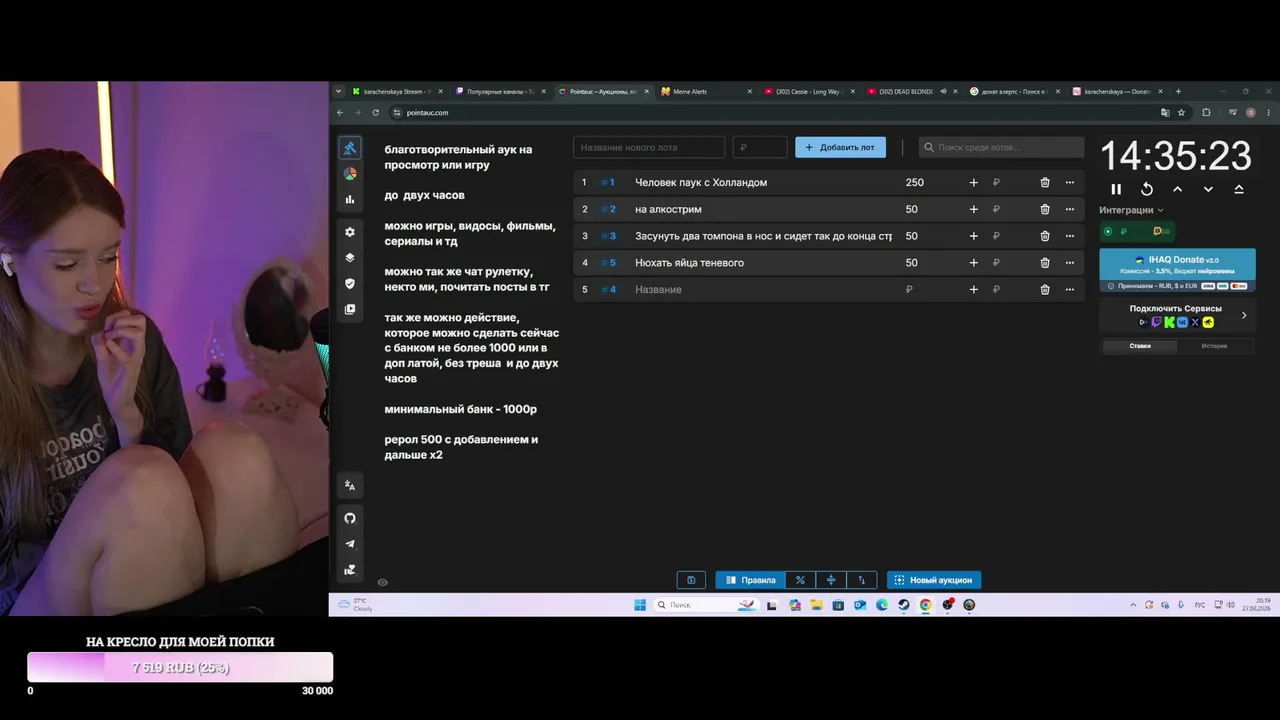Screen dimensions: 1280x720
Task: Toggle the points integration switch
Action: click(1162, 231)
